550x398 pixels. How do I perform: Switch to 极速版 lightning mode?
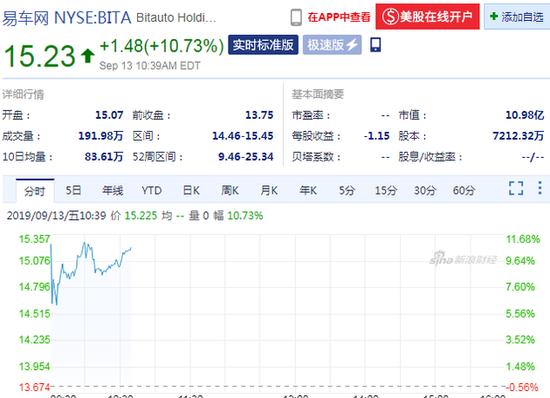(332, 45)
